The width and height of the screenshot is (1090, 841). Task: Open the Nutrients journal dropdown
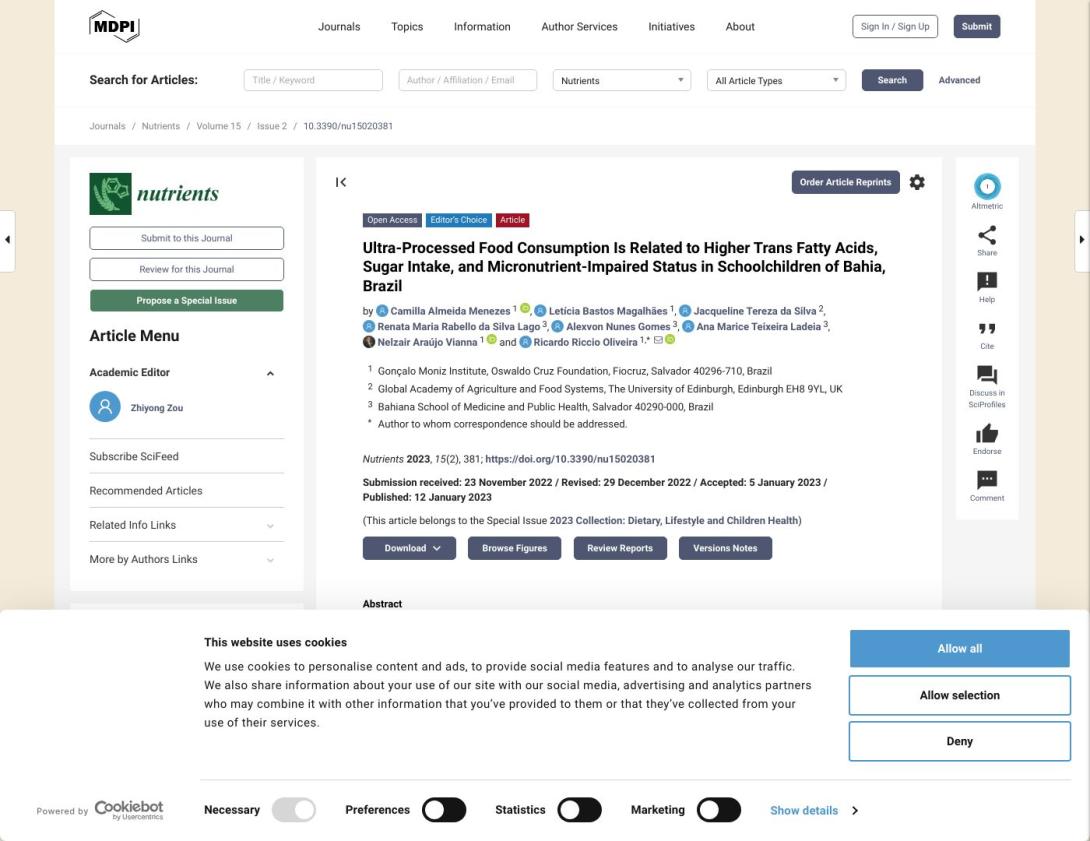[621, 80]
